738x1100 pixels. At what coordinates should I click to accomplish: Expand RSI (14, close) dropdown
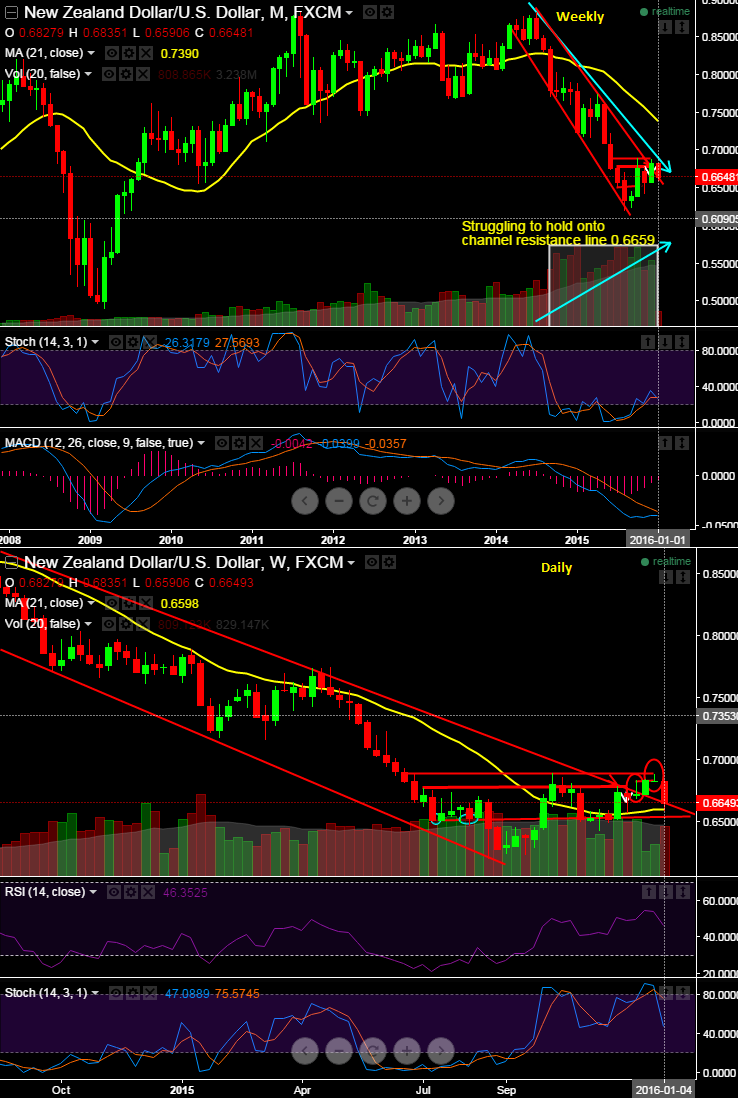pos(93,892)
